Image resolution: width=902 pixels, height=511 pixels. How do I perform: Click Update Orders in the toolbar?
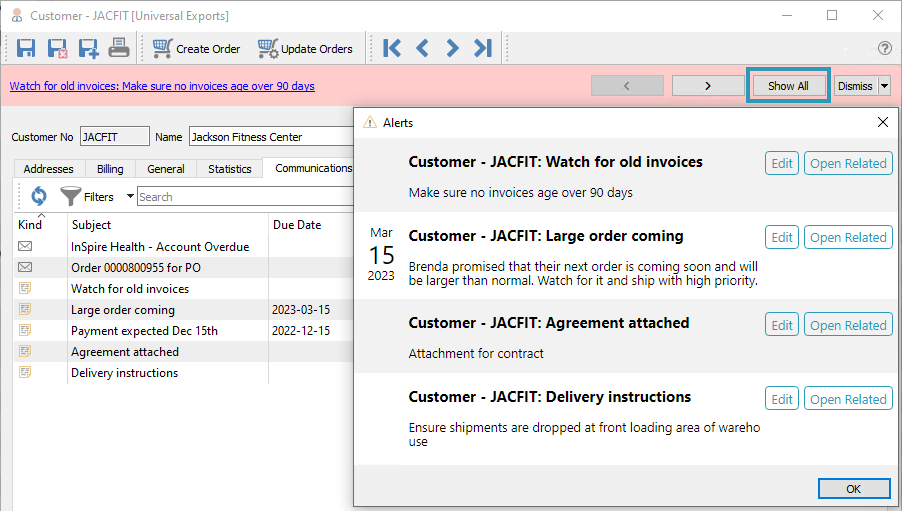click(305, 48)
